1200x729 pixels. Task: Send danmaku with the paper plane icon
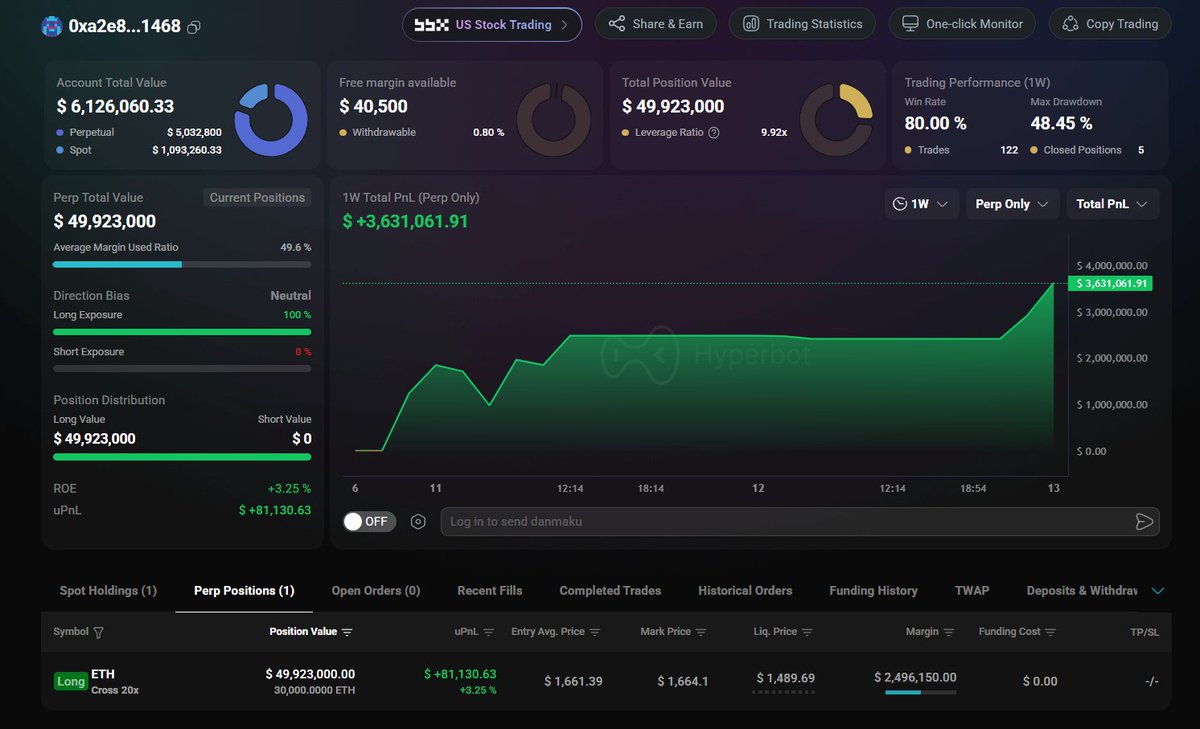point(1145,522)
